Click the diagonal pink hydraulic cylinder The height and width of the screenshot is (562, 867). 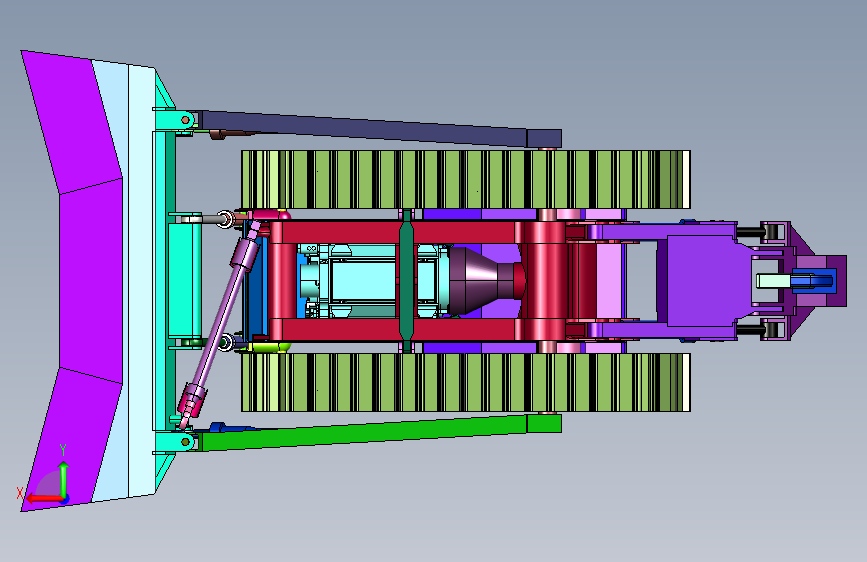[x=220, y=326]
